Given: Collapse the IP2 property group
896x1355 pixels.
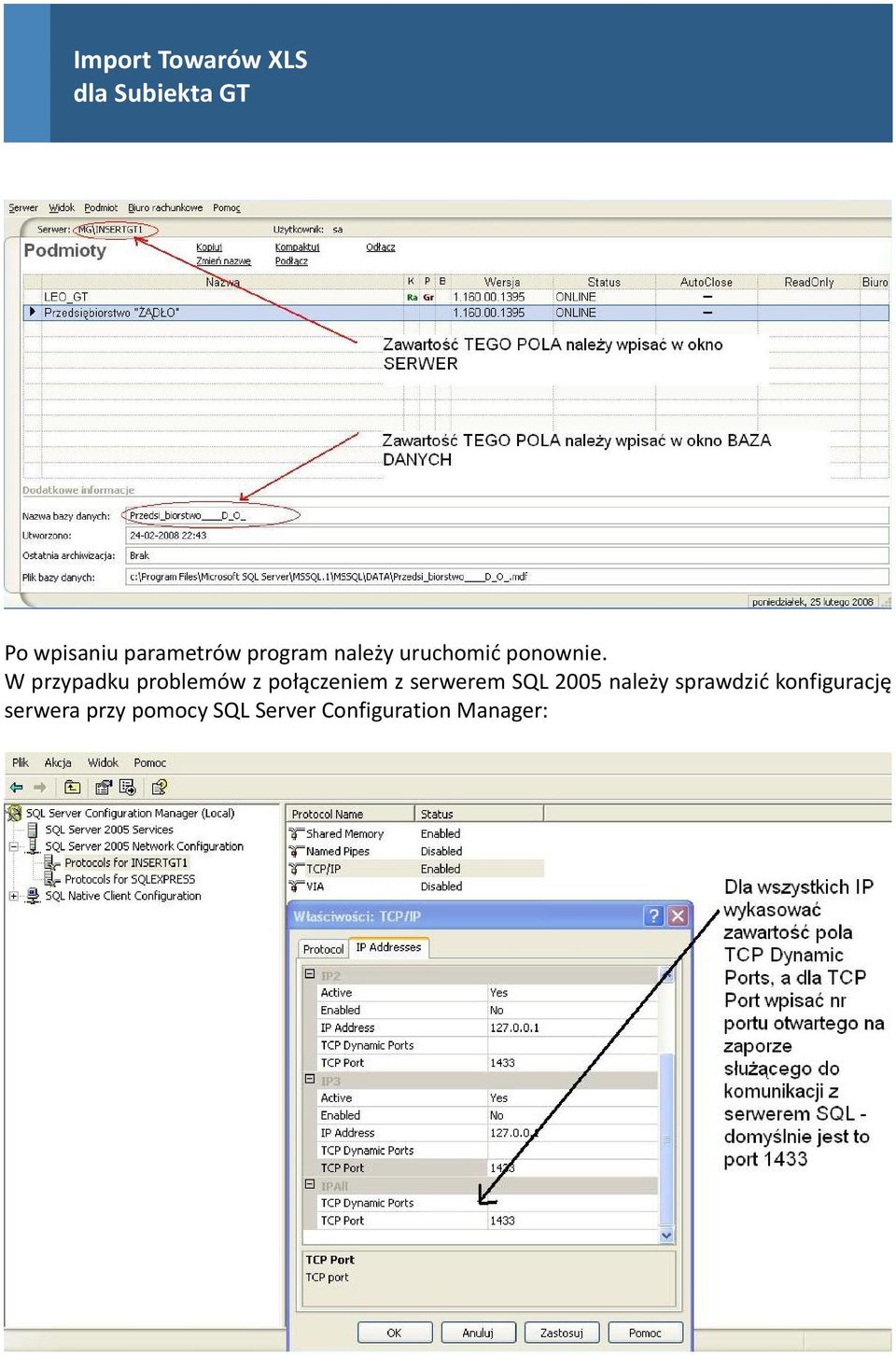Looking at the screenshot, I should point(309,974).
